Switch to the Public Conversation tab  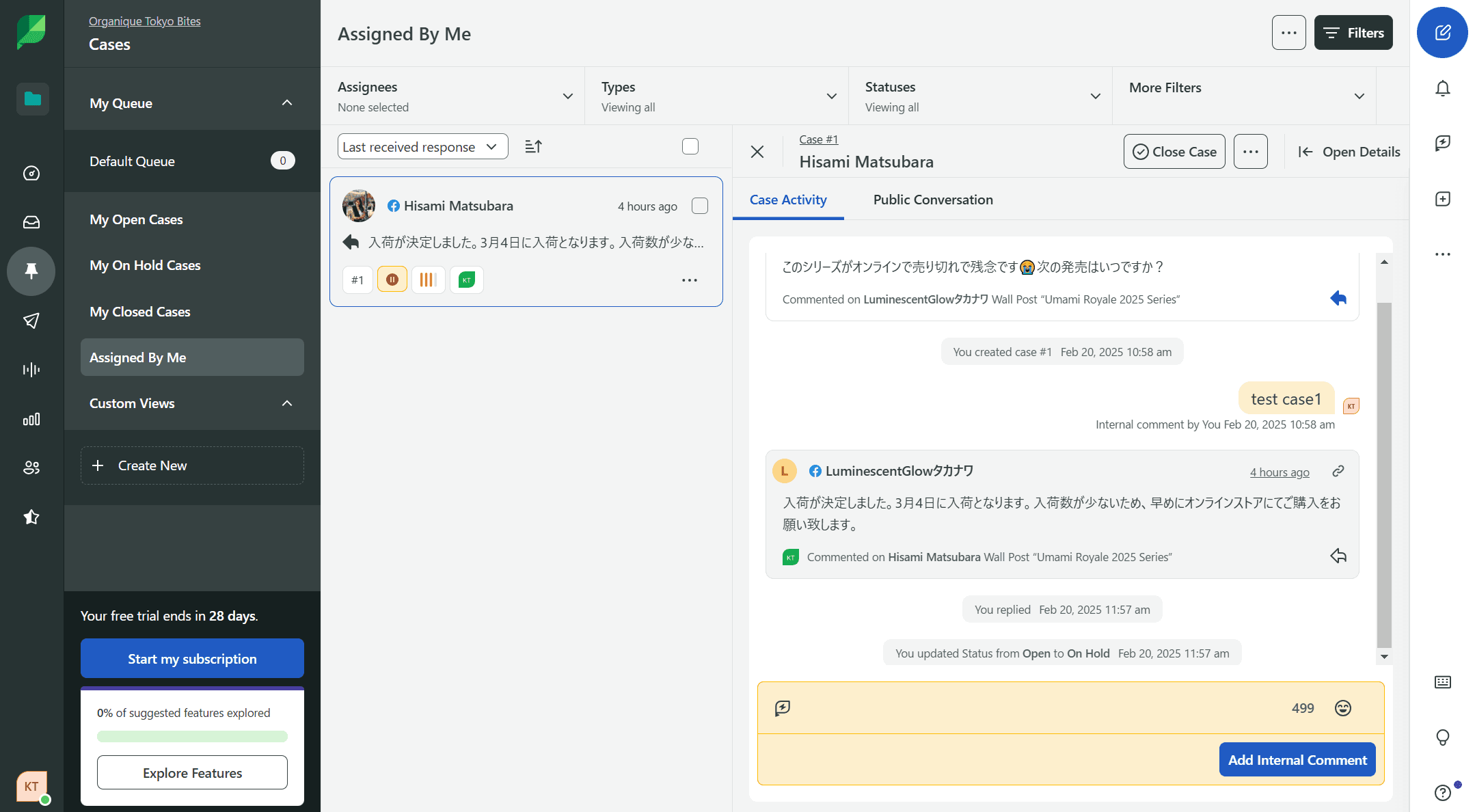(932, 200)
